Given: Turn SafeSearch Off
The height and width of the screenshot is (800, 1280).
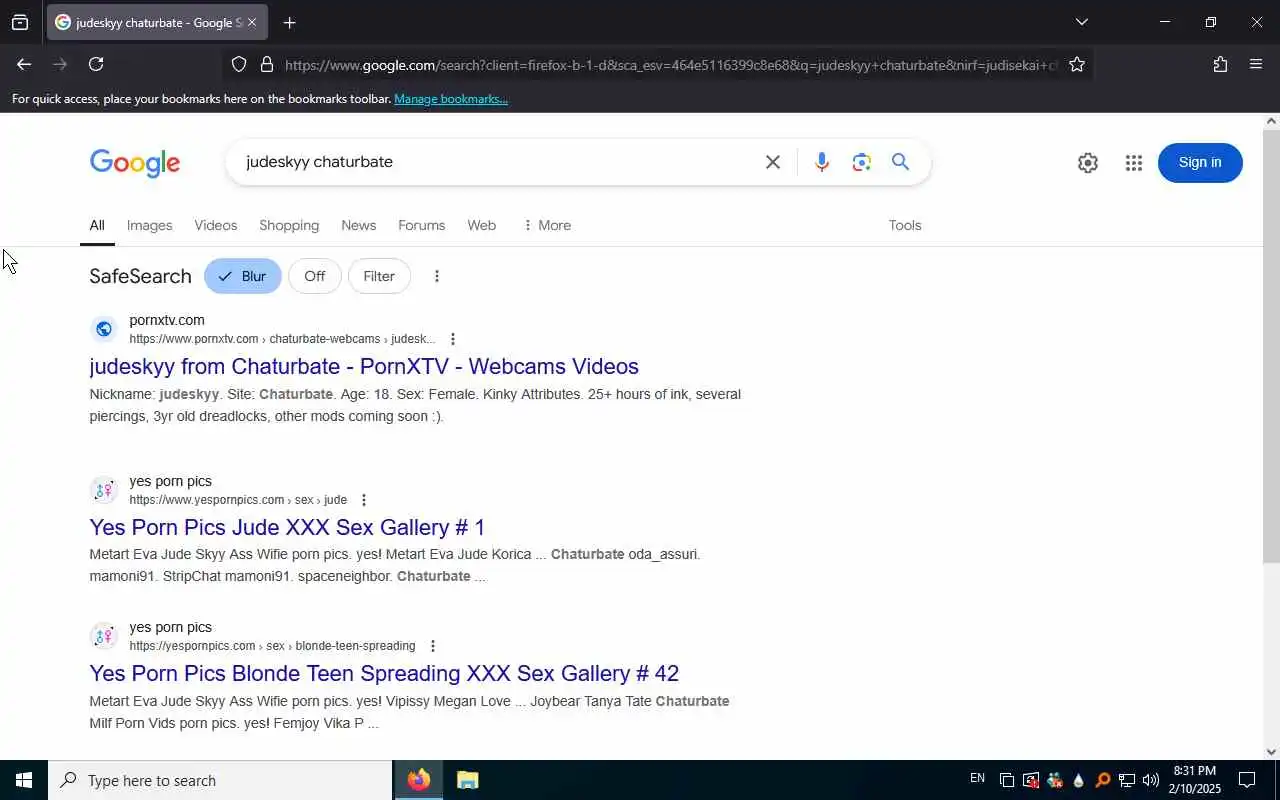Looking at the screenshot, I should pos(315,276).
